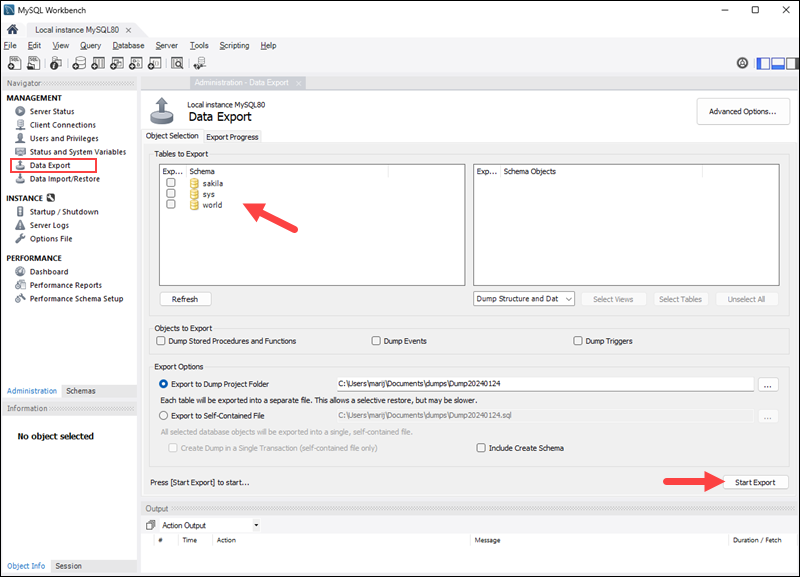Create a new stored procedure toolbar icon
800x577 pixels.
pyautogui.click(x=136, y=63)
